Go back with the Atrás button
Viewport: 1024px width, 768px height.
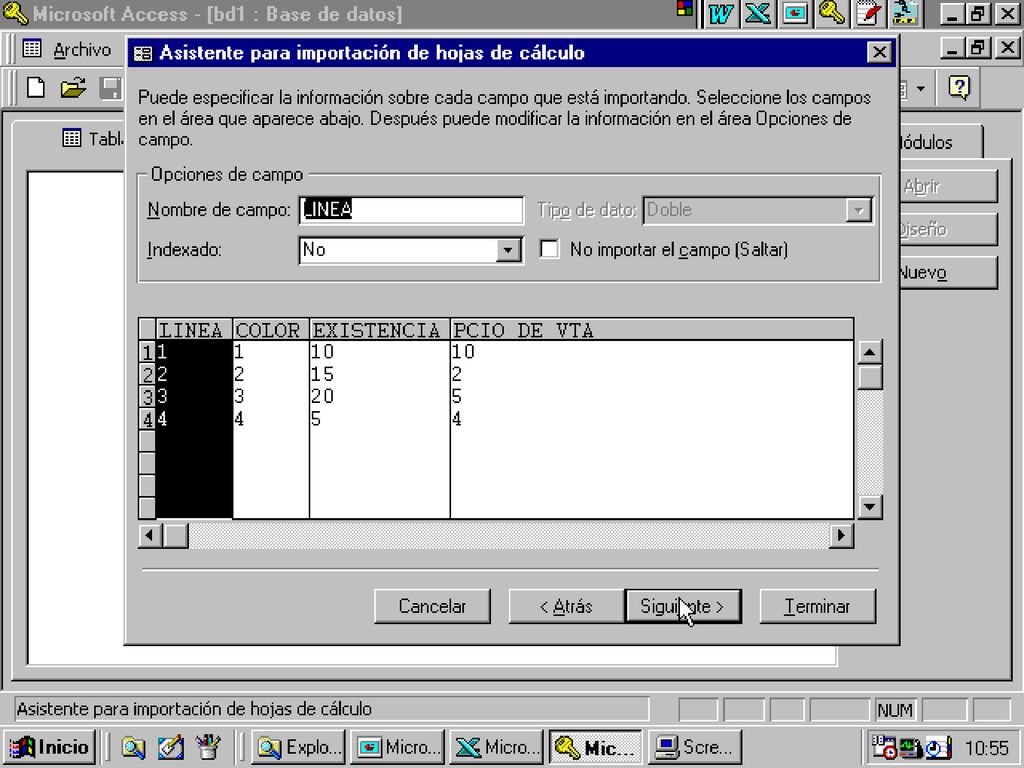566,606
